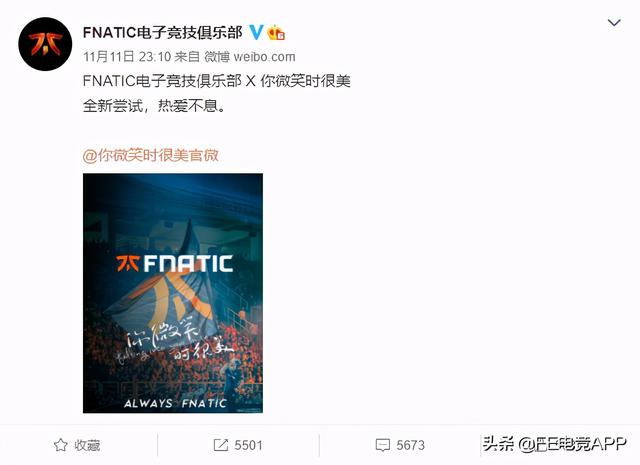Image resolution: width=640 pixels, height=465 pixels.
Task: Click the comment count 5673
Action: pyautogui.click(x=410, y=445)
